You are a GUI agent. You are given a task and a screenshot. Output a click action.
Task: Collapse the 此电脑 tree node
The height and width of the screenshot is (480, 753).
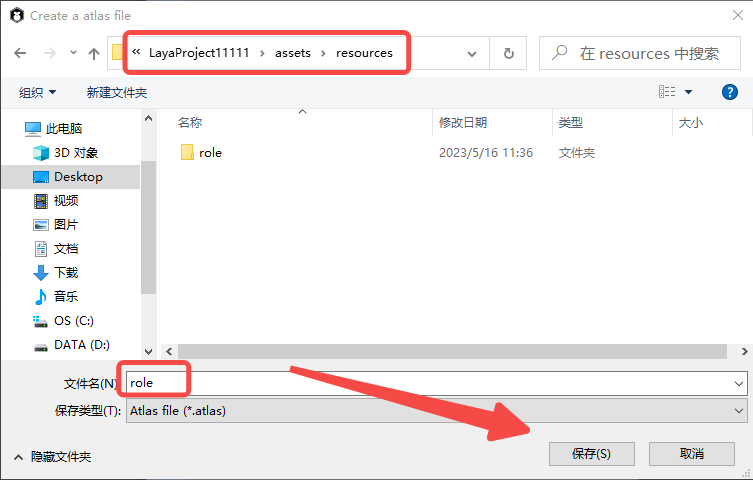tap(12, 129)
